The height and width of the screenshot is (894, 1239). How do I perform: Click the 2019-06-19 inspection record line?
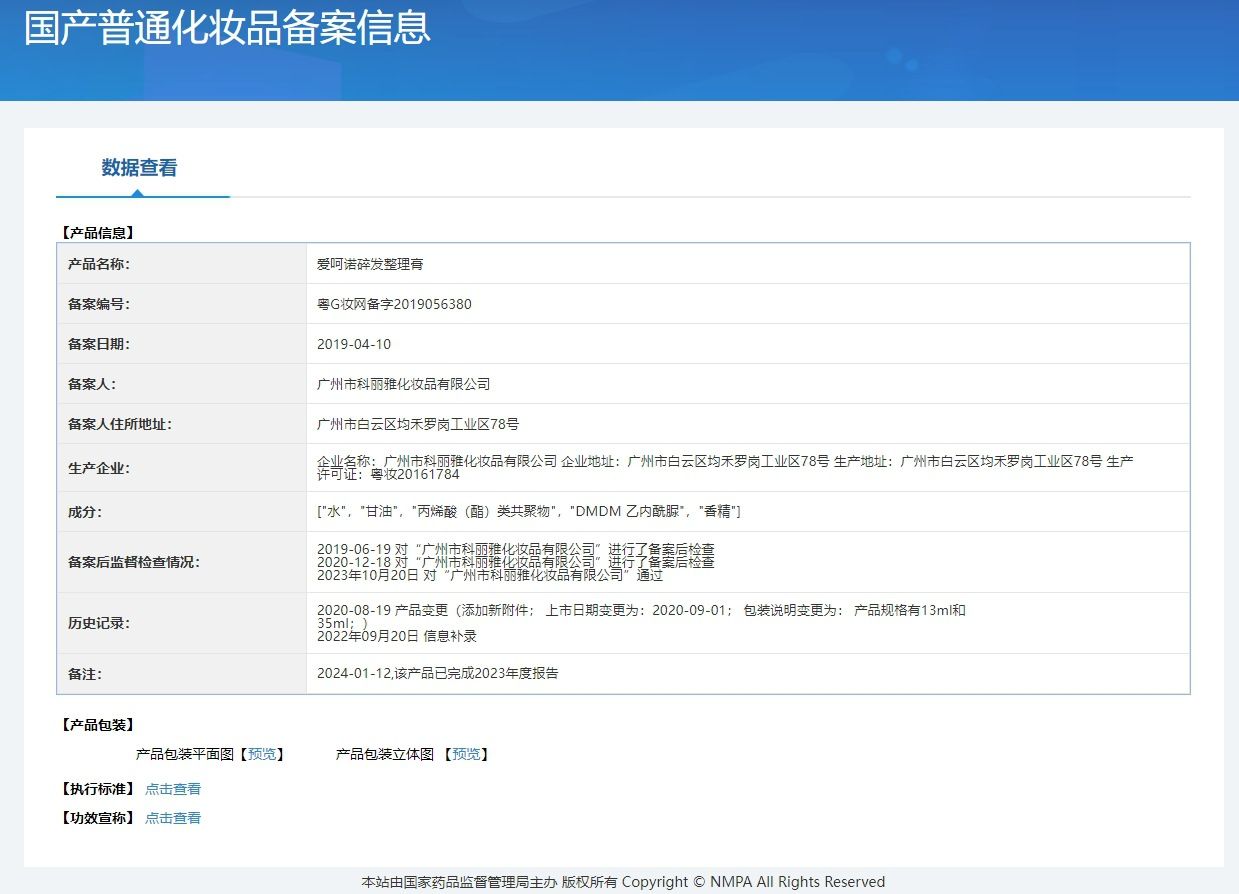(x=515, y=549)
